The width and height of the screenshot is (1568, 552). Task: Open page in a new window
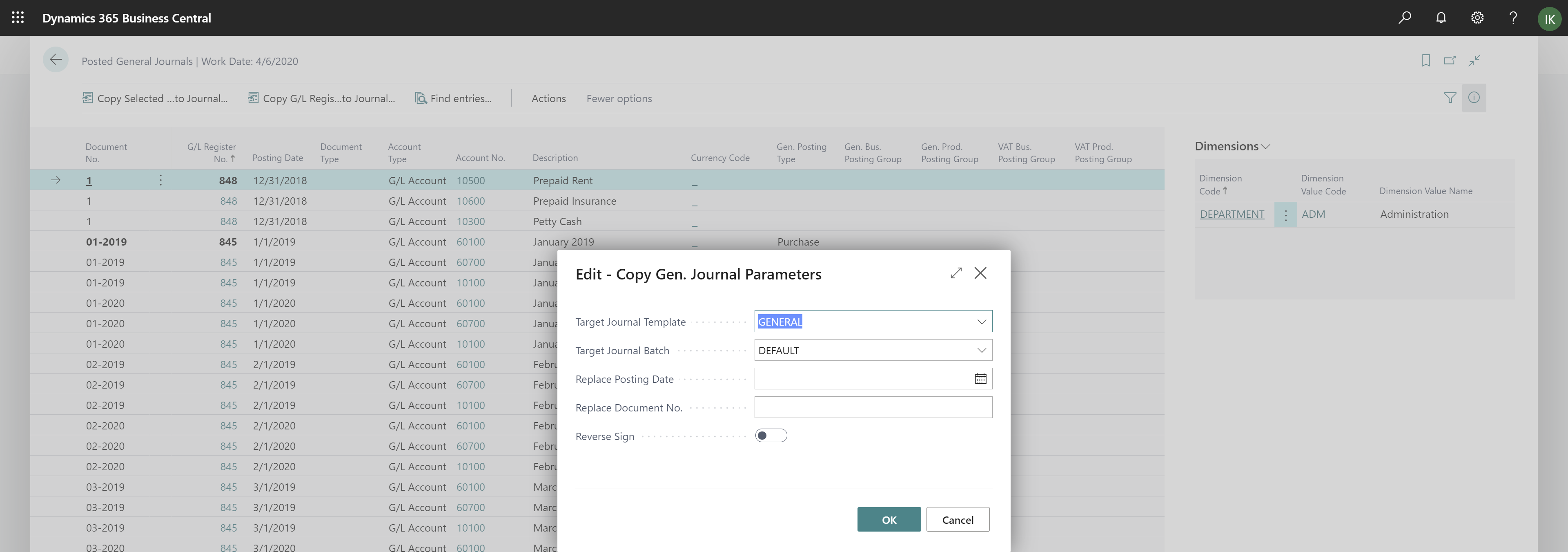click(1450, 60)
